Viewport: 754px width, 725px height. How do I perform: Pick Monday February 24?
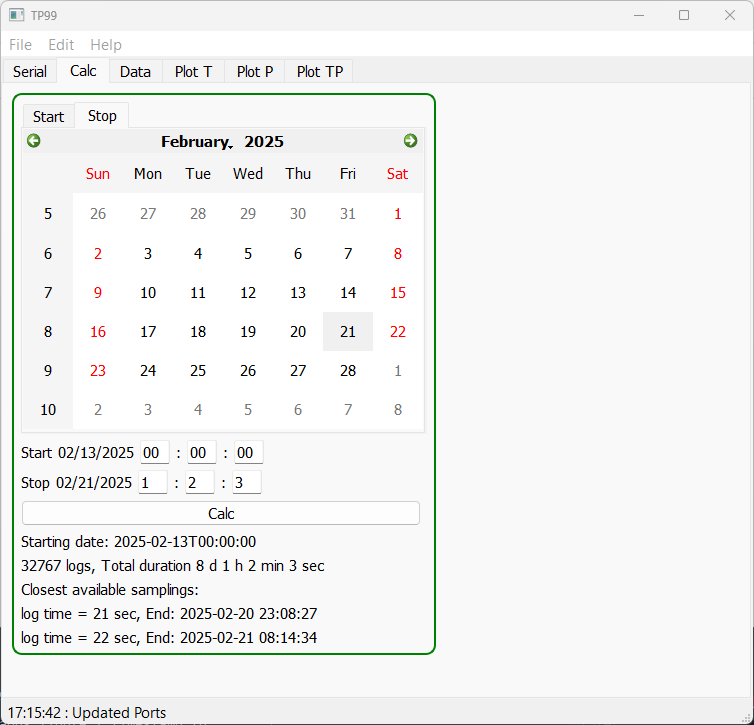148,370
